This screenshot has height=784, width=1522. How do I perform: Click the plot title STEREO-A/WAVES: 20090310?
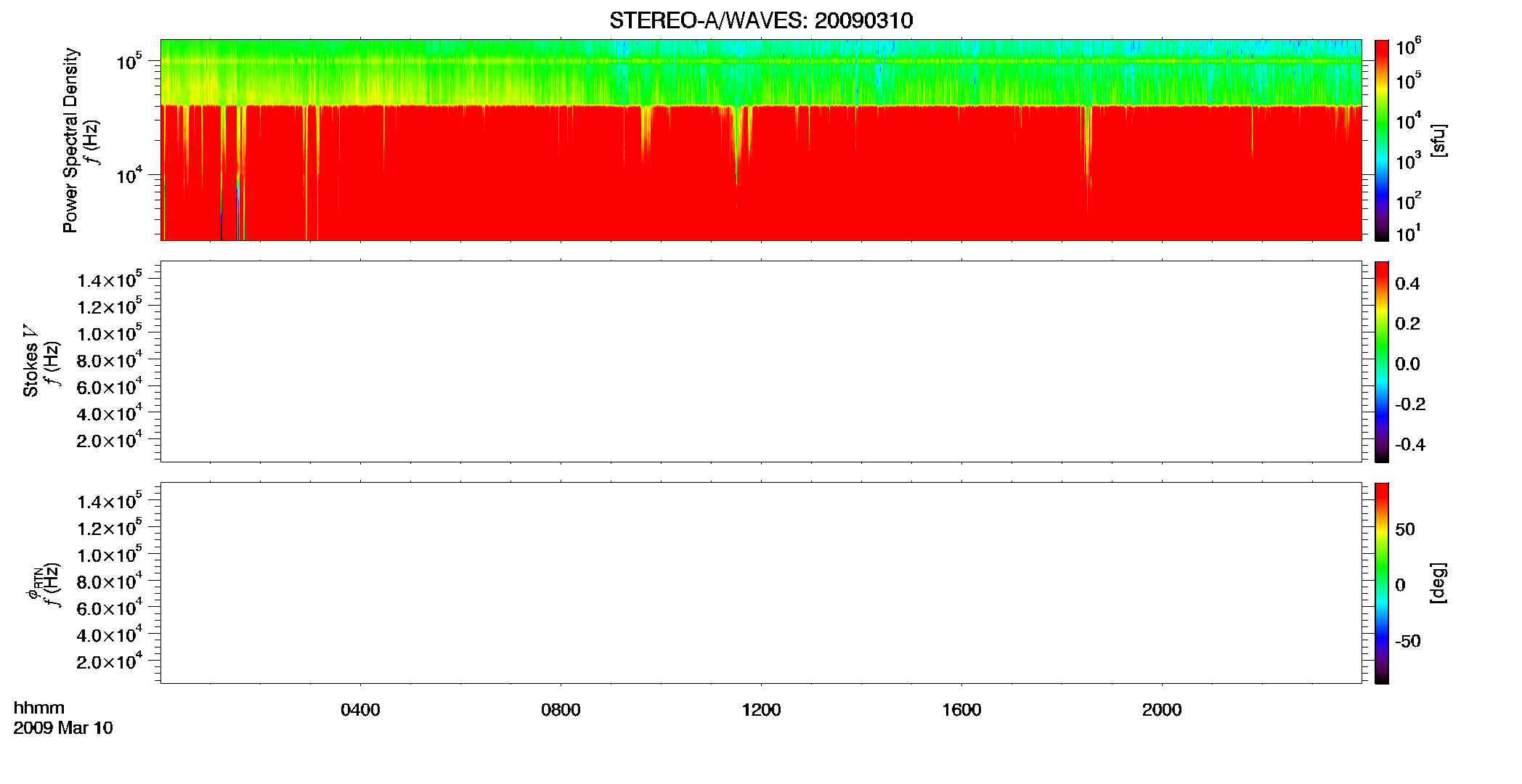click(761, 20)
